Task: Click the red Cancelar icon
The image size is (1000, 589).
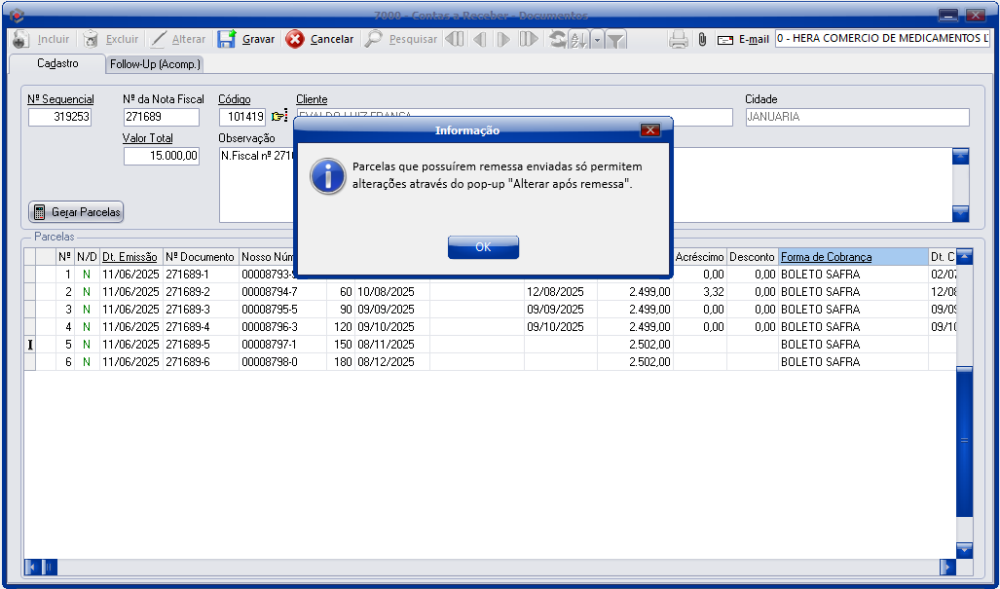Action: (x=295, y=40)
